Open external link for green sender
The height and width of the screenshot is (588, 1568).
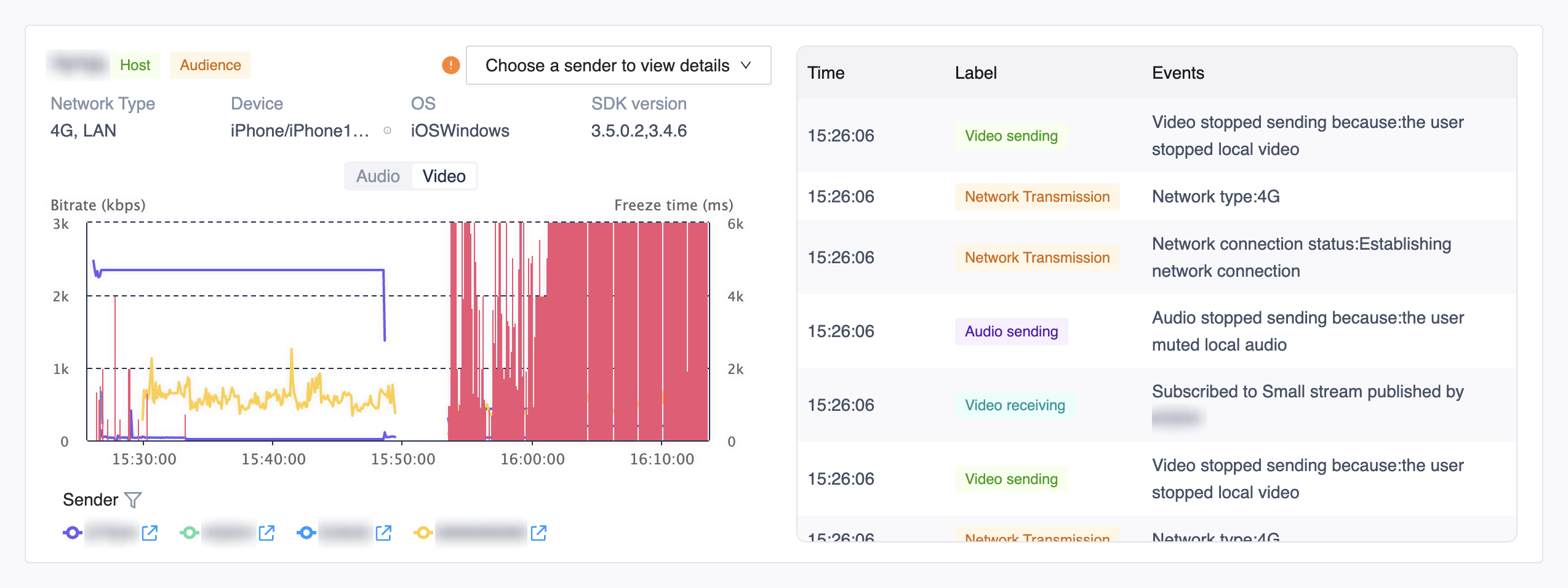(x=266, y=533)
